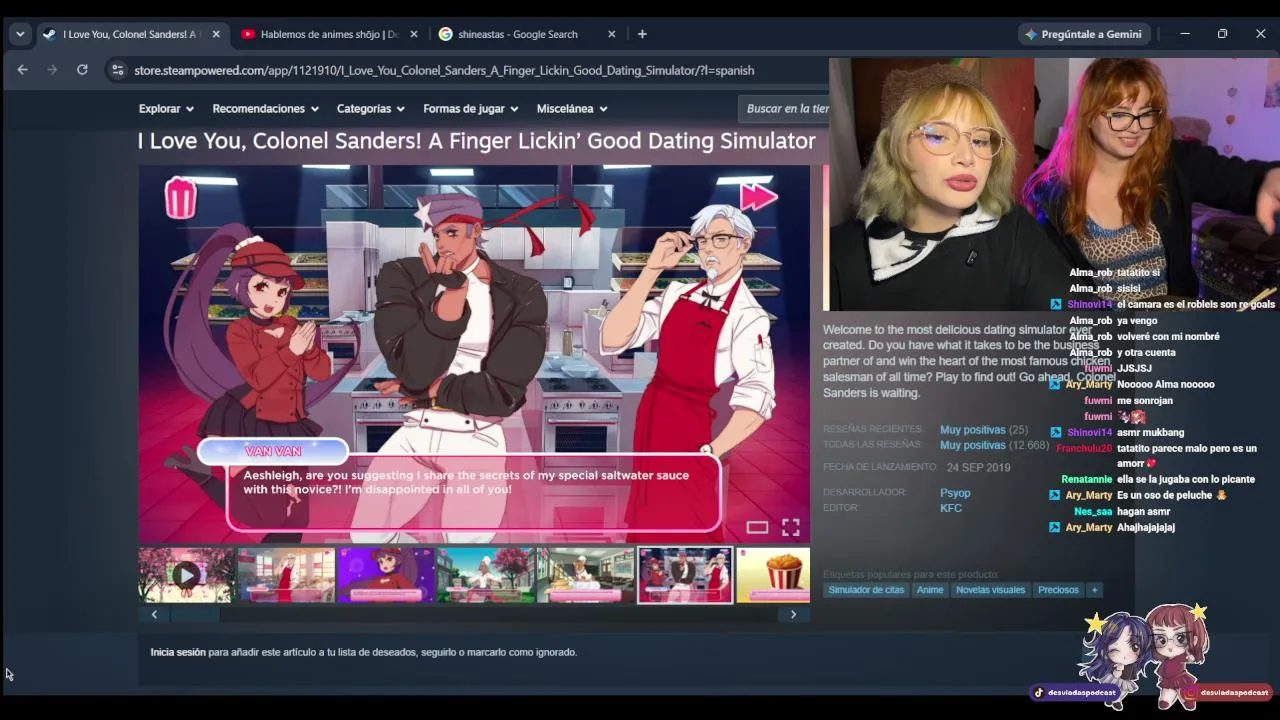Click chat message 'hagan asmr'
1280x720 pixels.
(1143, 511)
